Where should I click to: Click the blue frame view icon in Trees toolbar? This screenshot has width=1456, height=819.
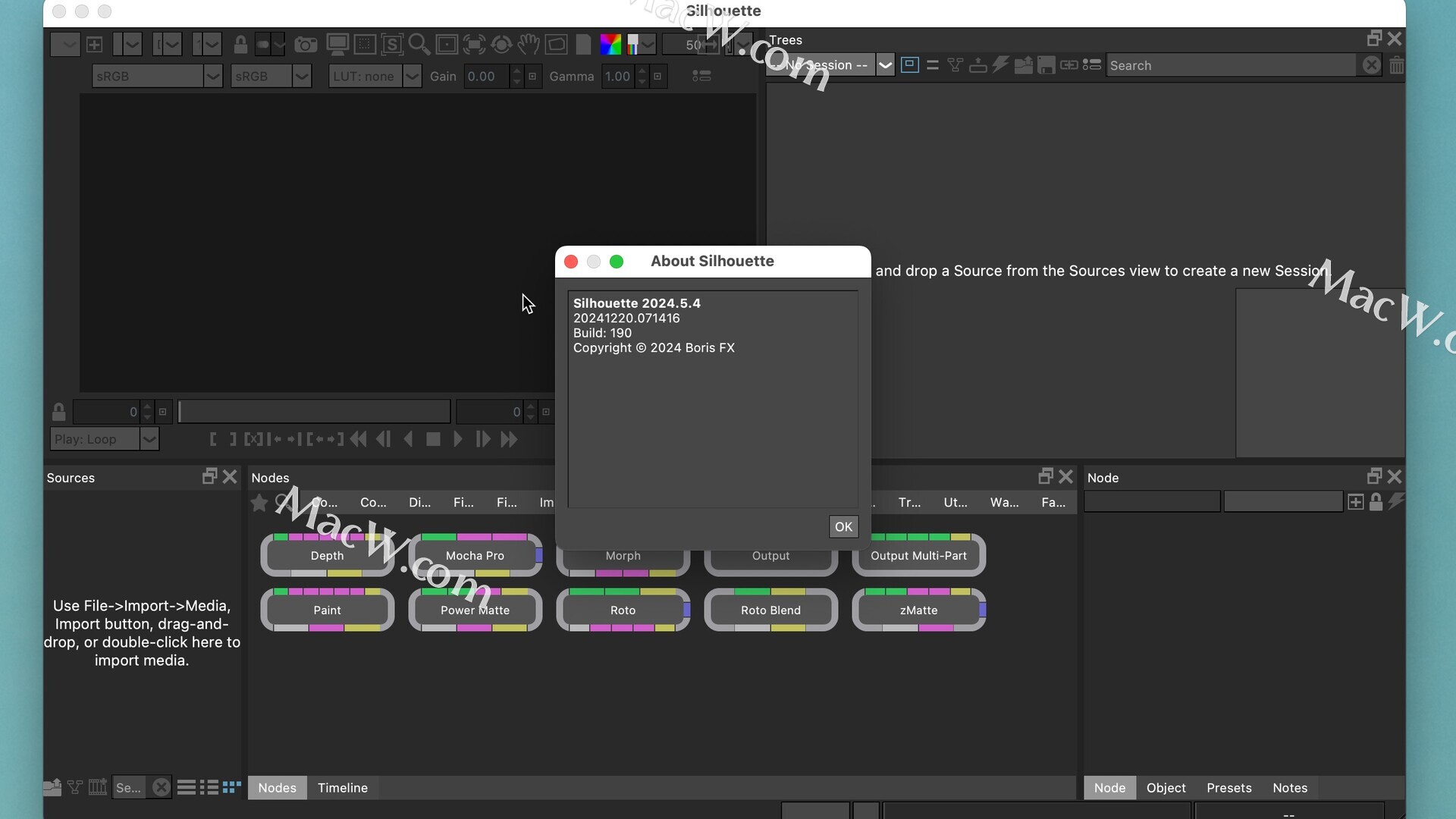(x=910, y=65)
